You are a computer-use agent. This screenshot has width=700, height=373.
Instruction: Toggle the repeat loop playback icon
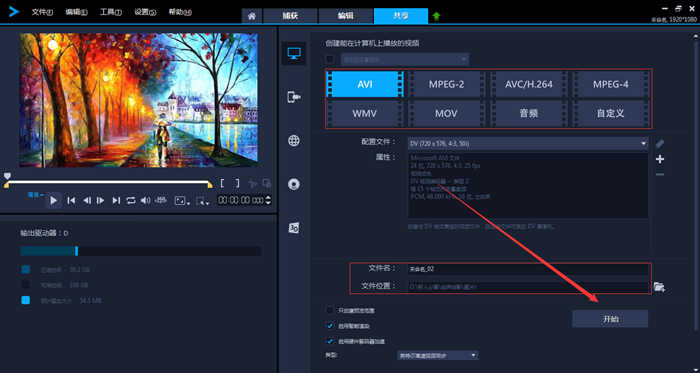tap(131, 200)
